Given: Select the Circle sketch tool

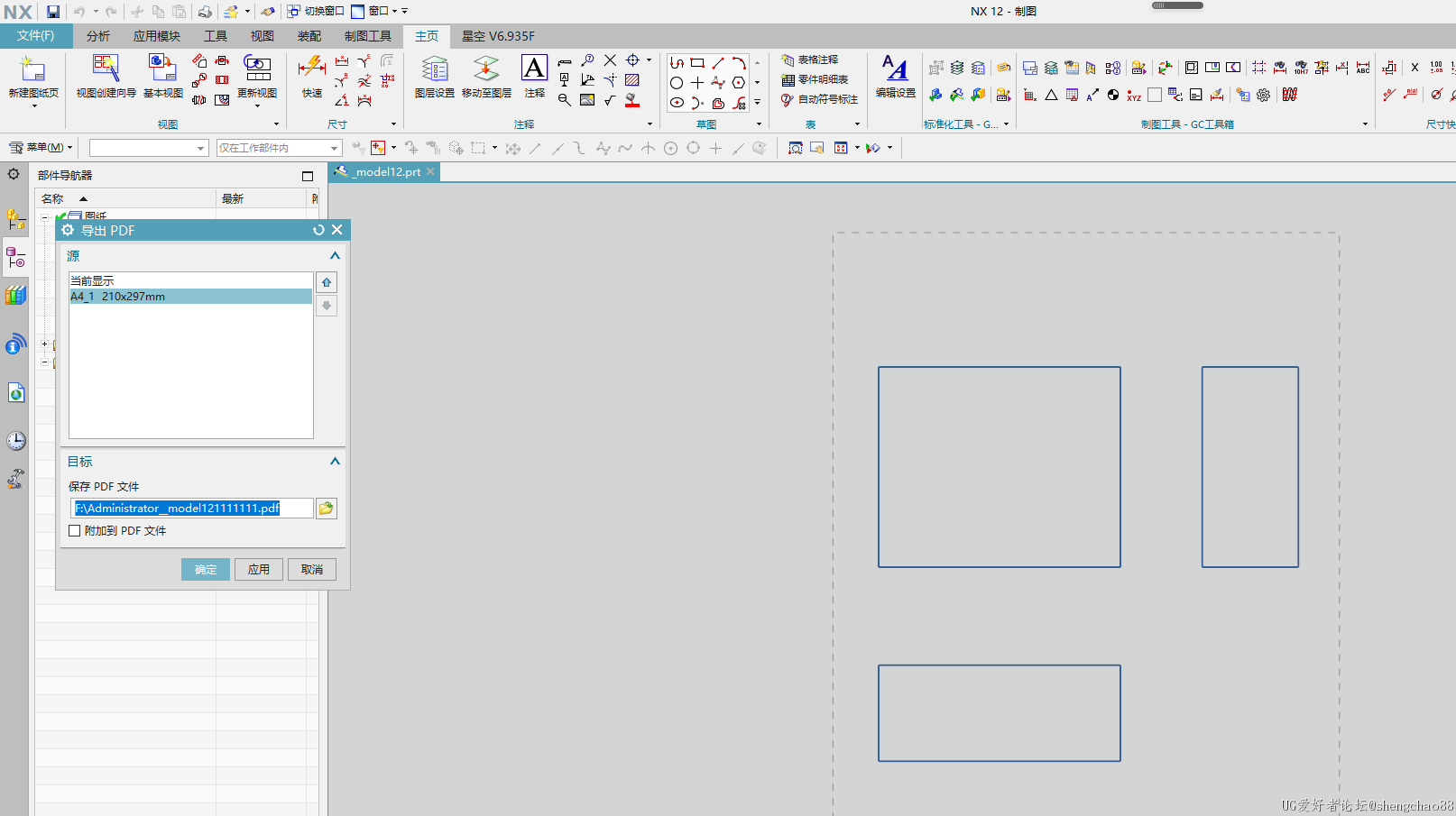Looking at the screenshot, I should 677,82.
